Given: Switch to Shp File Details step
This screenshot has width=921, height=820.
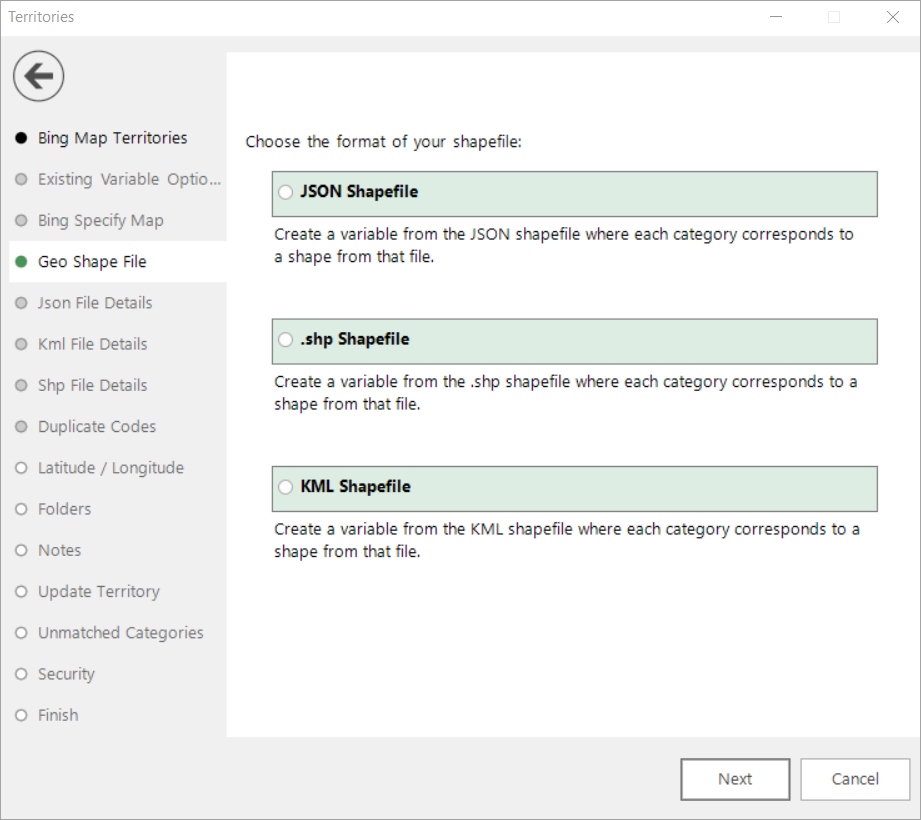Looking at the screenshot, I should tap(92, 385).
